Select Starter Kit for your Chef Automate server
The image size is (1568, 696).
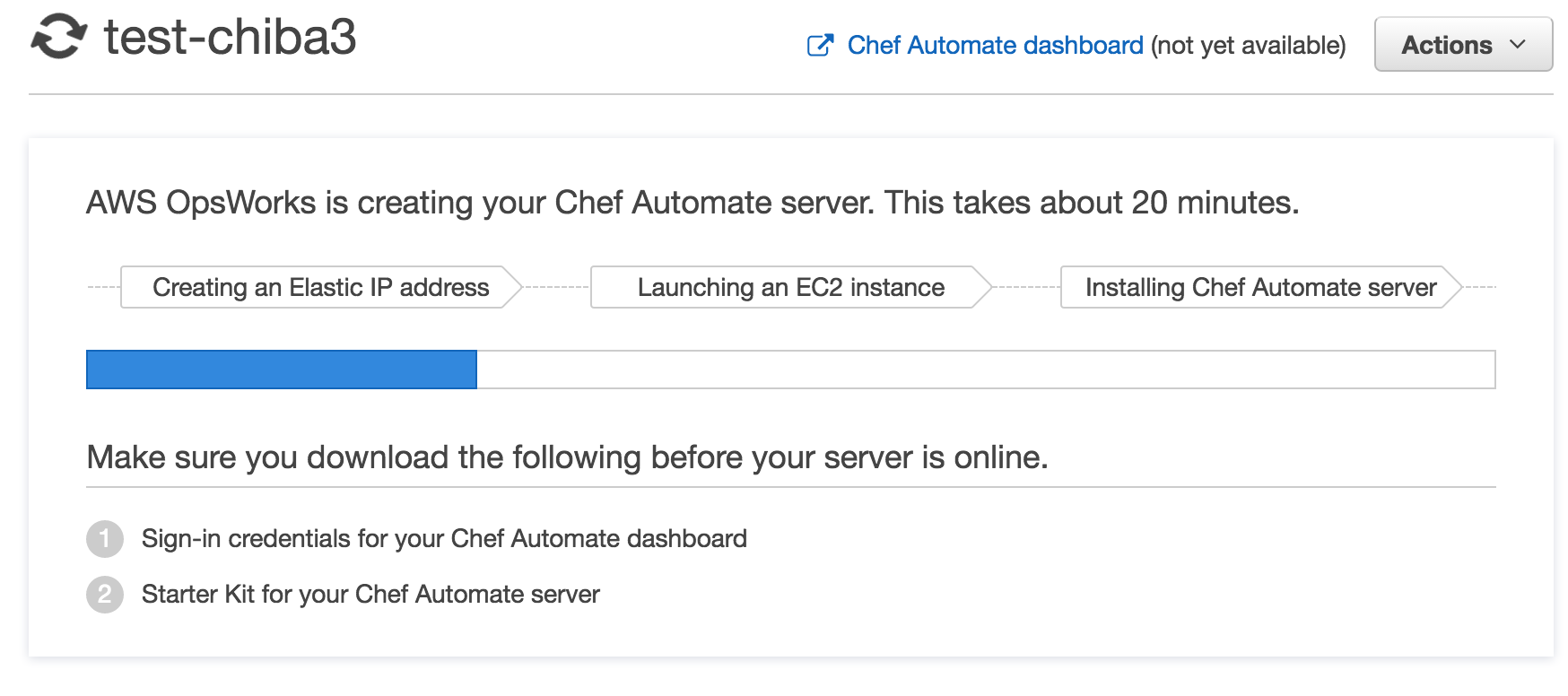(371, 594)
